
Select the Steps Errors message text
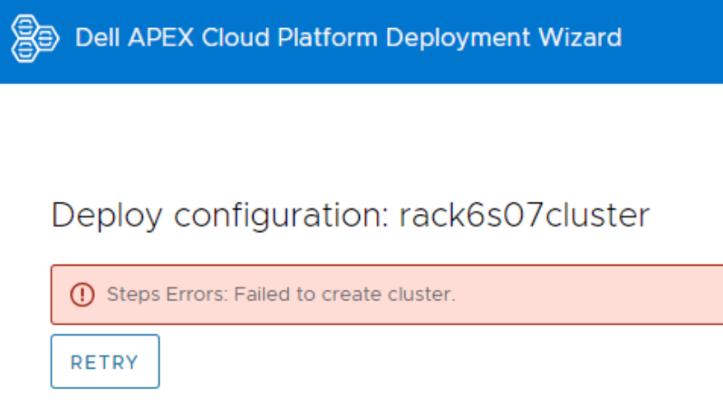click(x=281, y=295)
